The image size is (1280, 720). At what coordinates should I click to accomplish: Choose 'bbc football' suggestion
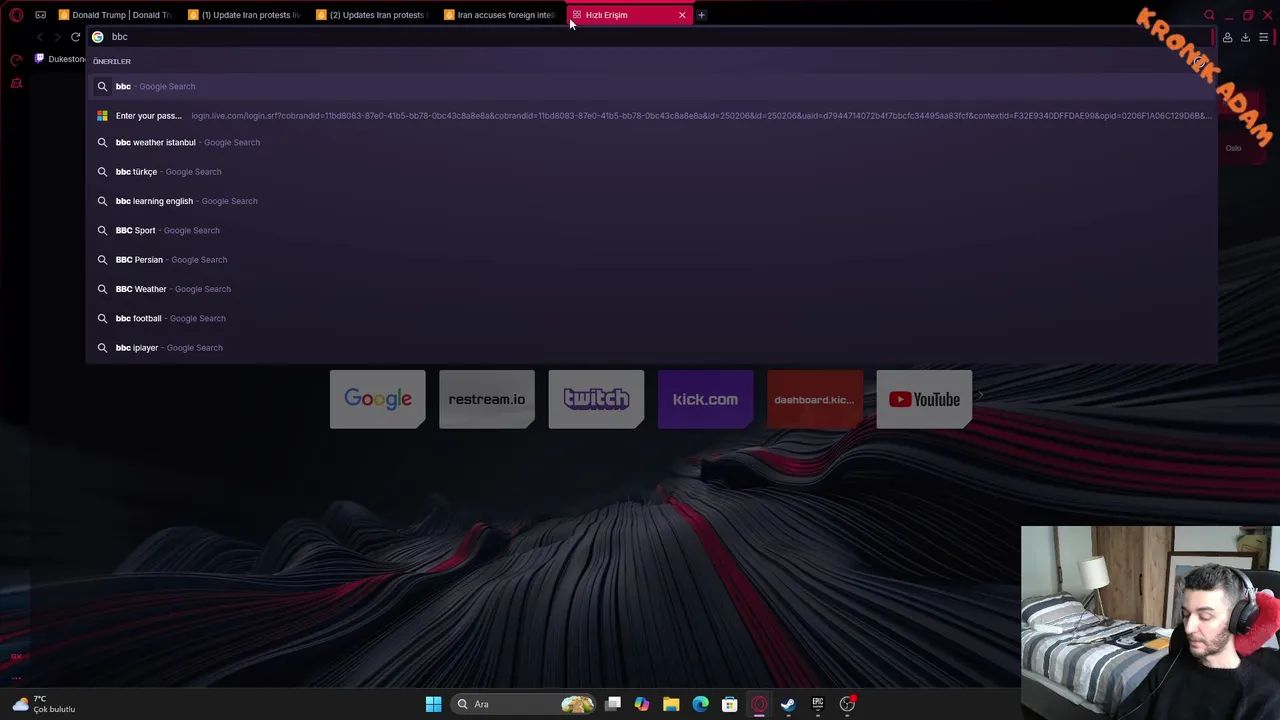point(652,318)
